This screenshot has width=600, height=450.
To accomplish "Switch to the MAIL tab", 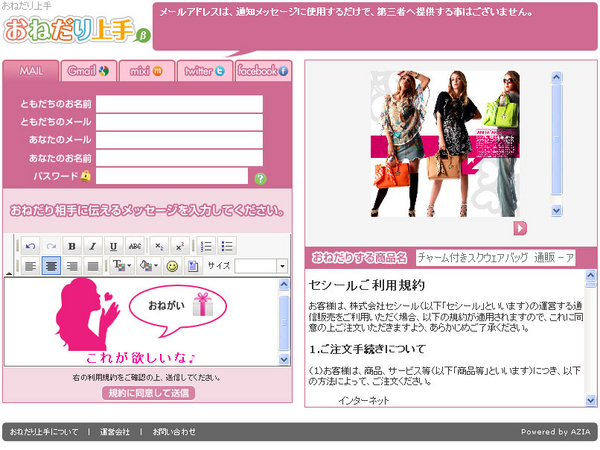I will click(31, 71).
